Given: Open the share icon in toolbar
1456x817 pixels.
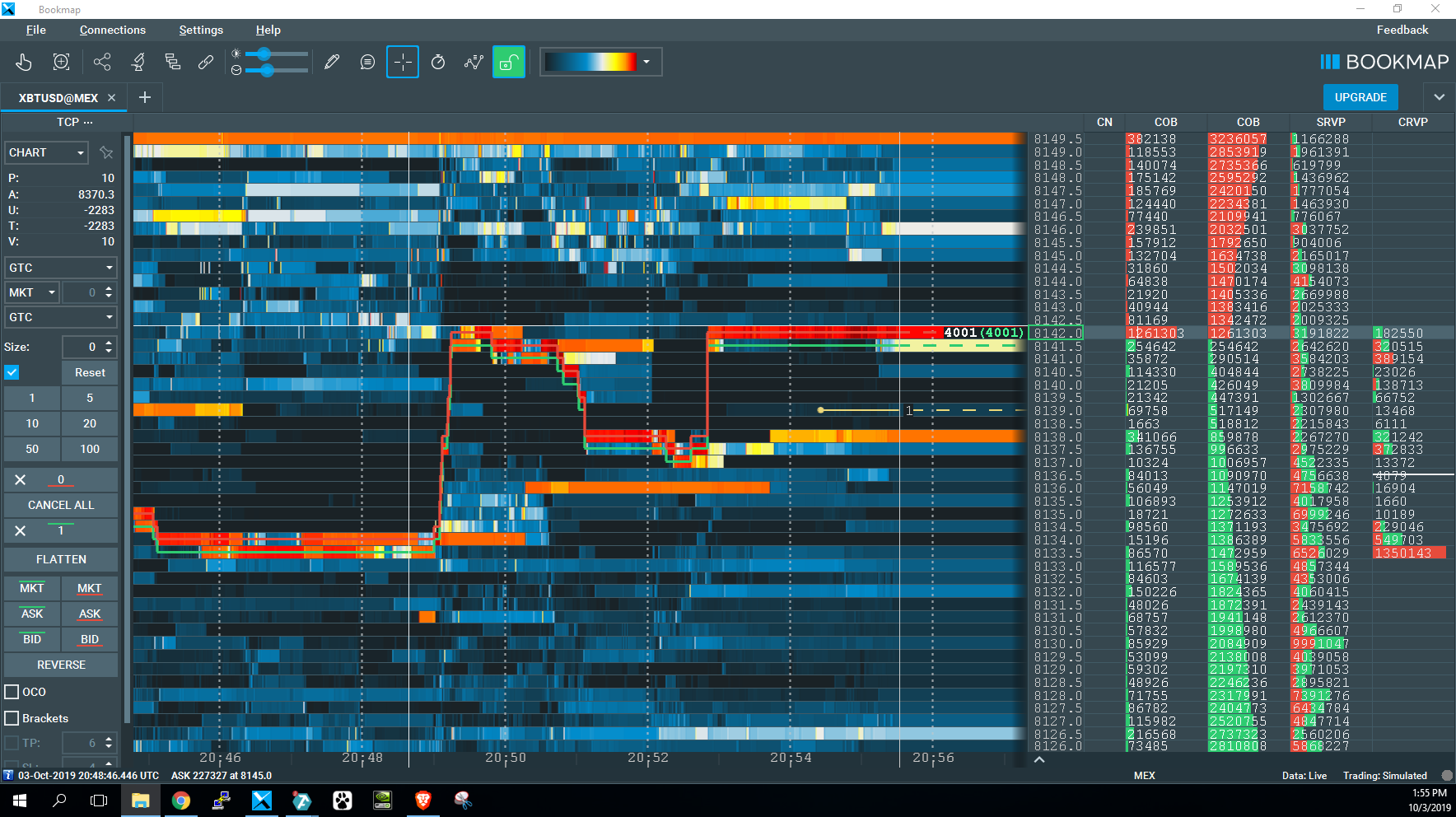Looking at the screenshot, I should (x=102, y=62).
